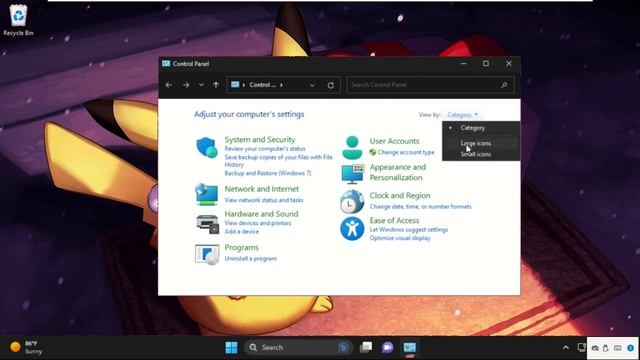640x360 pixels.
Task: Open the Clock and Region icon
Action: 352,202
